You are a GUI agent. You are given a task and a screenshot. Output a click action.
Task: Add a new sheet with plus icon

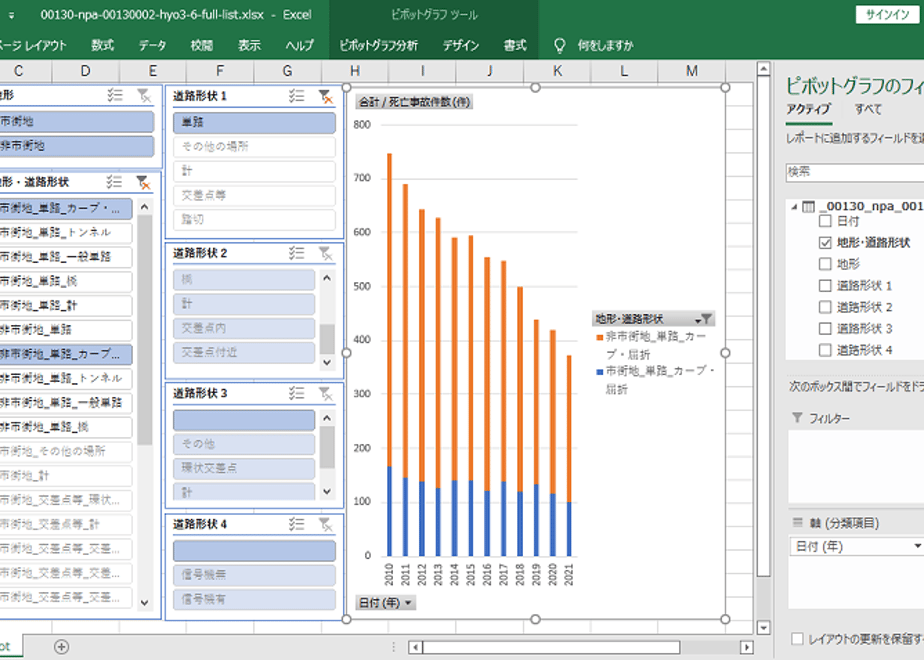click(61, 646)
